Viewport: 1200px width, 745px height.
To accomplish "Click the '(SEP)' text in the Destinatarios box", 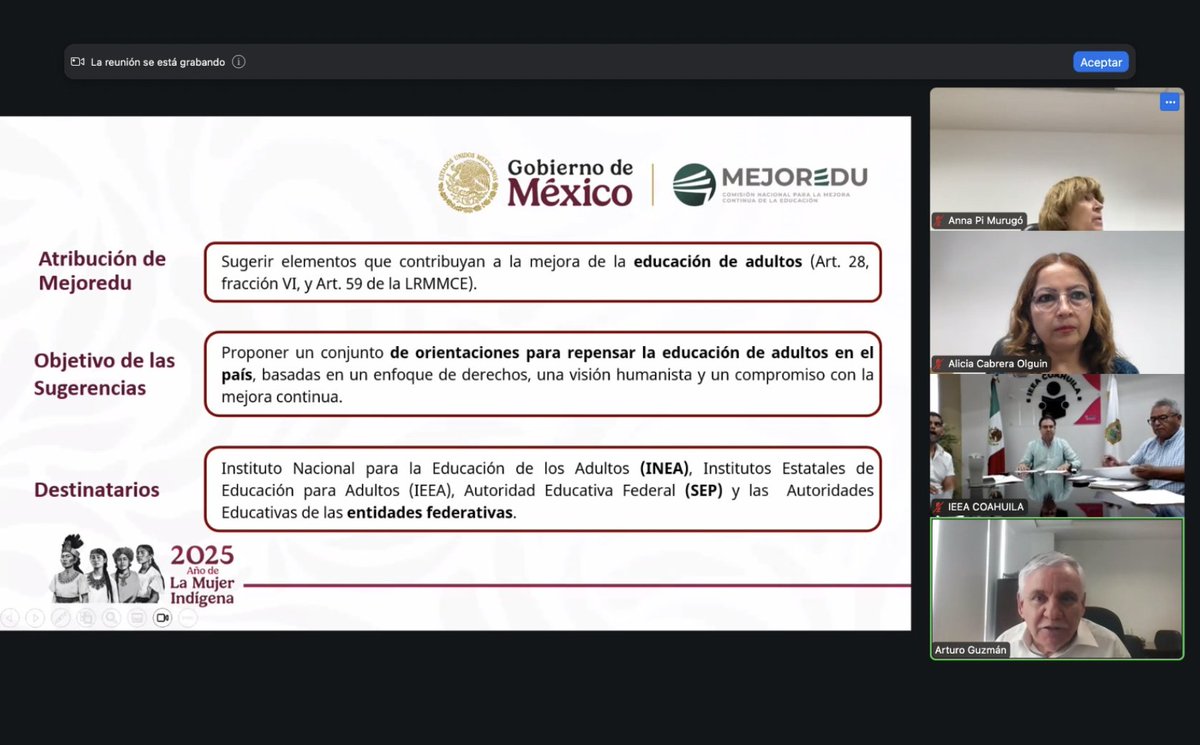I will click(703, 490).
